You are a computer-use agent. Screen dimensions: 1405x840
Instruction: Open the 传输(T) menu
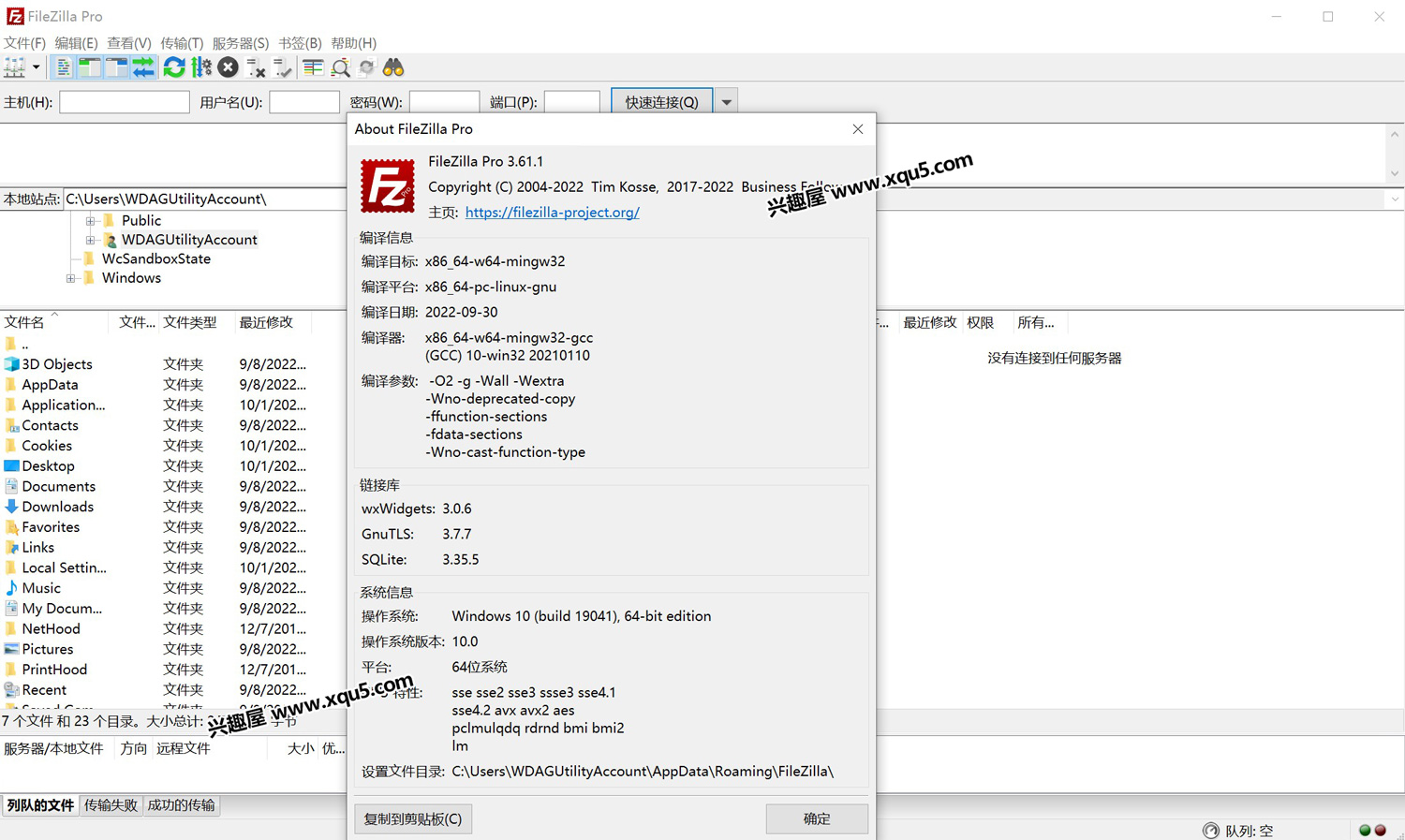(x=182, y=43)
